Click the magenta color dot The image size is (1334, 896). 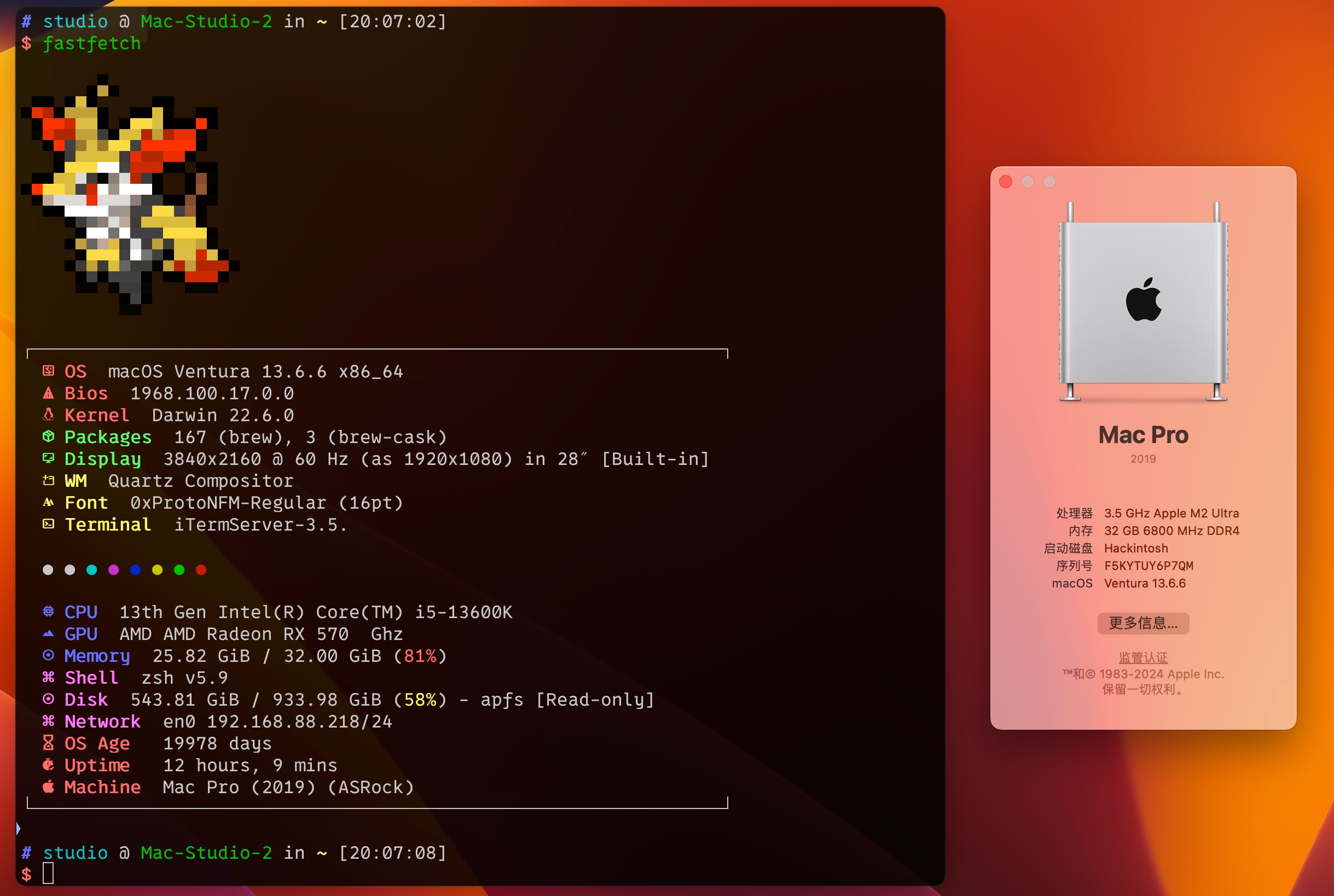(x=114, y=570)
